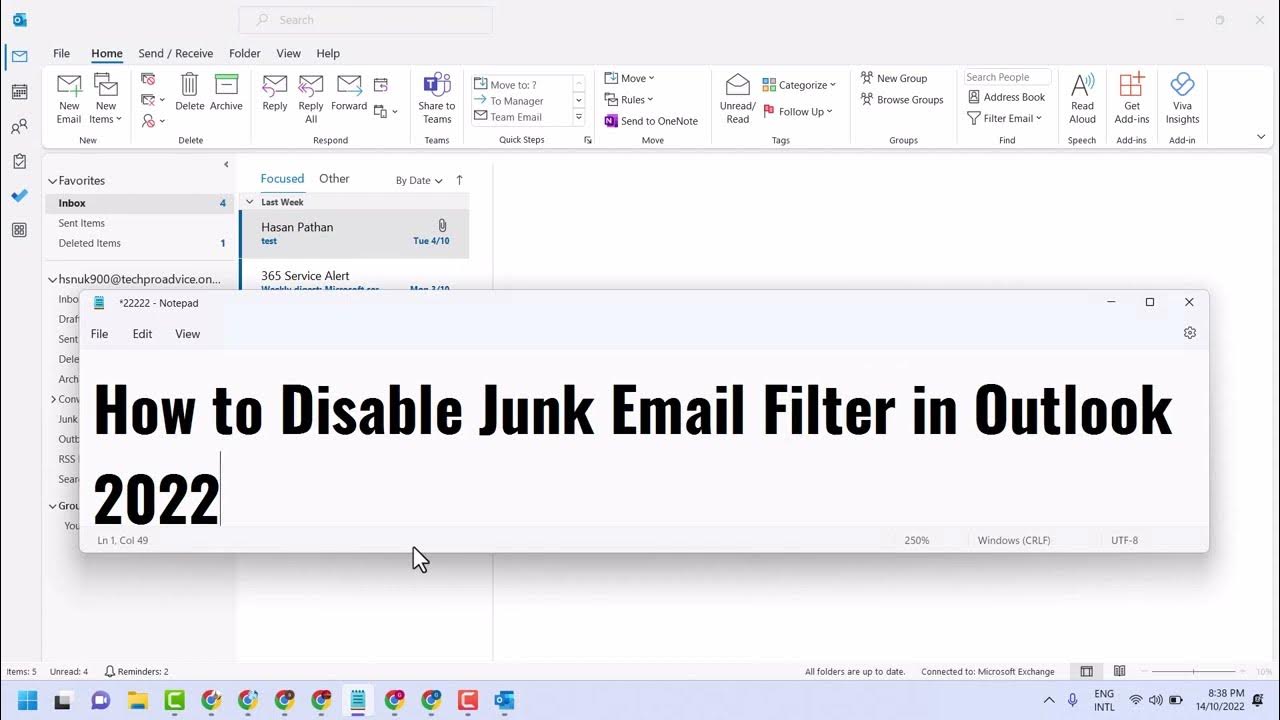Click Reply All in the ribbon
Screen dimensions: 1280x720
tap(311, 99)
